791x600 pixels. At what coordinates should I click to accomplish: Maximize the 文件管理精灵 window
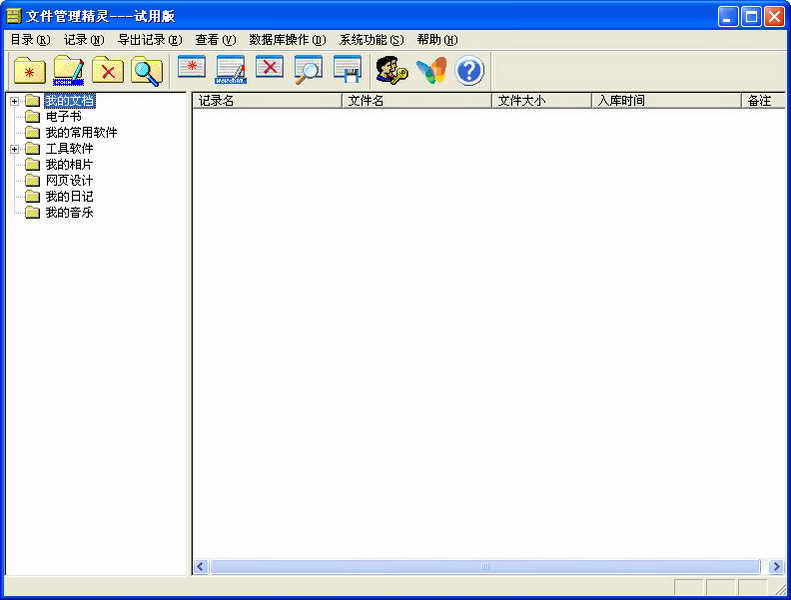click(751, 17)
